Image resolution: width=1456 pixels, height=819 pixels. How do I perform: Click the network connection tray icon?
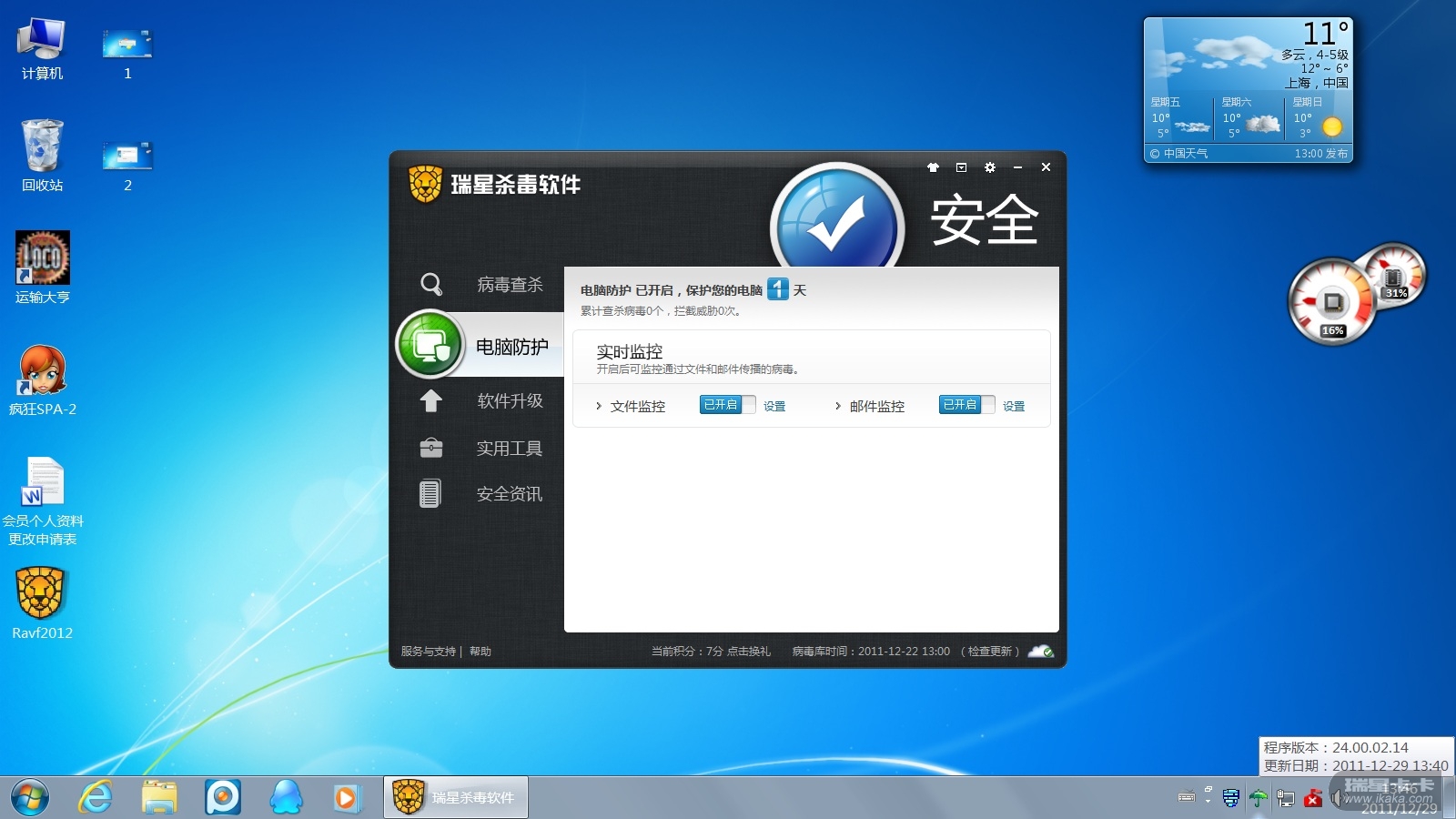point(1286,798)
